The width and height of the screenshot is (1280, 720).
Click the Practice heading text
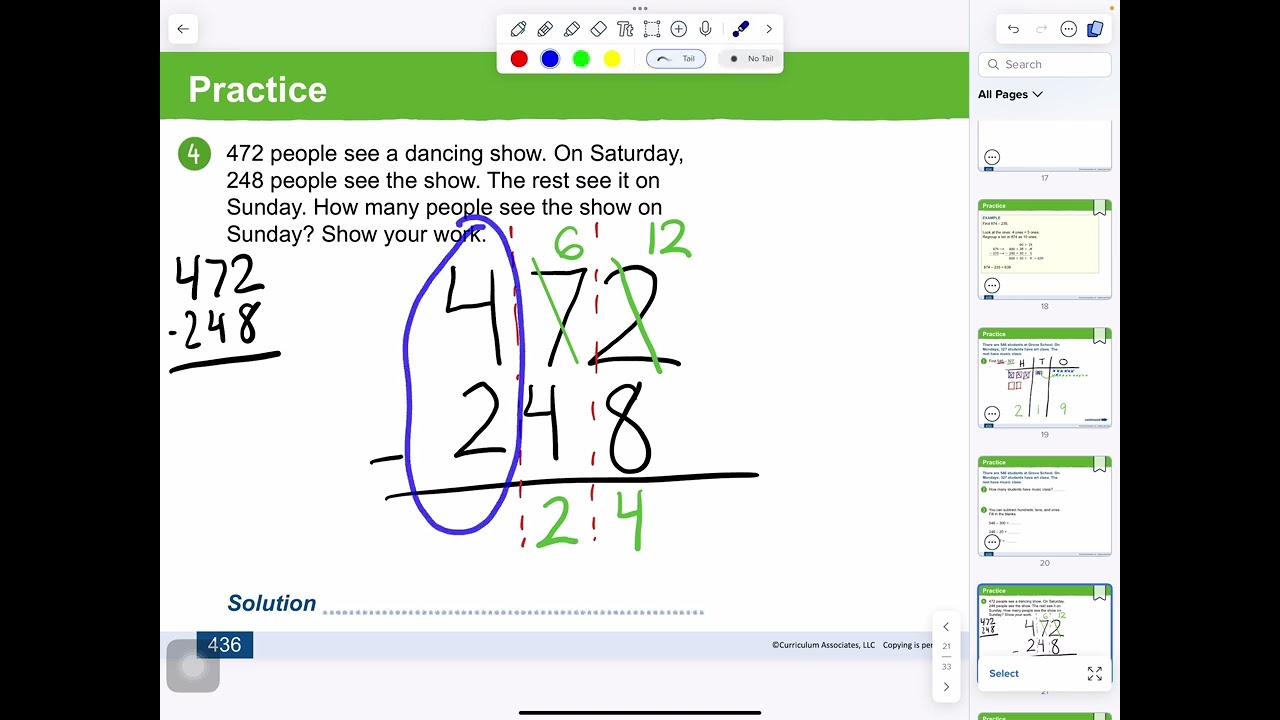click(x=257, y=90)
